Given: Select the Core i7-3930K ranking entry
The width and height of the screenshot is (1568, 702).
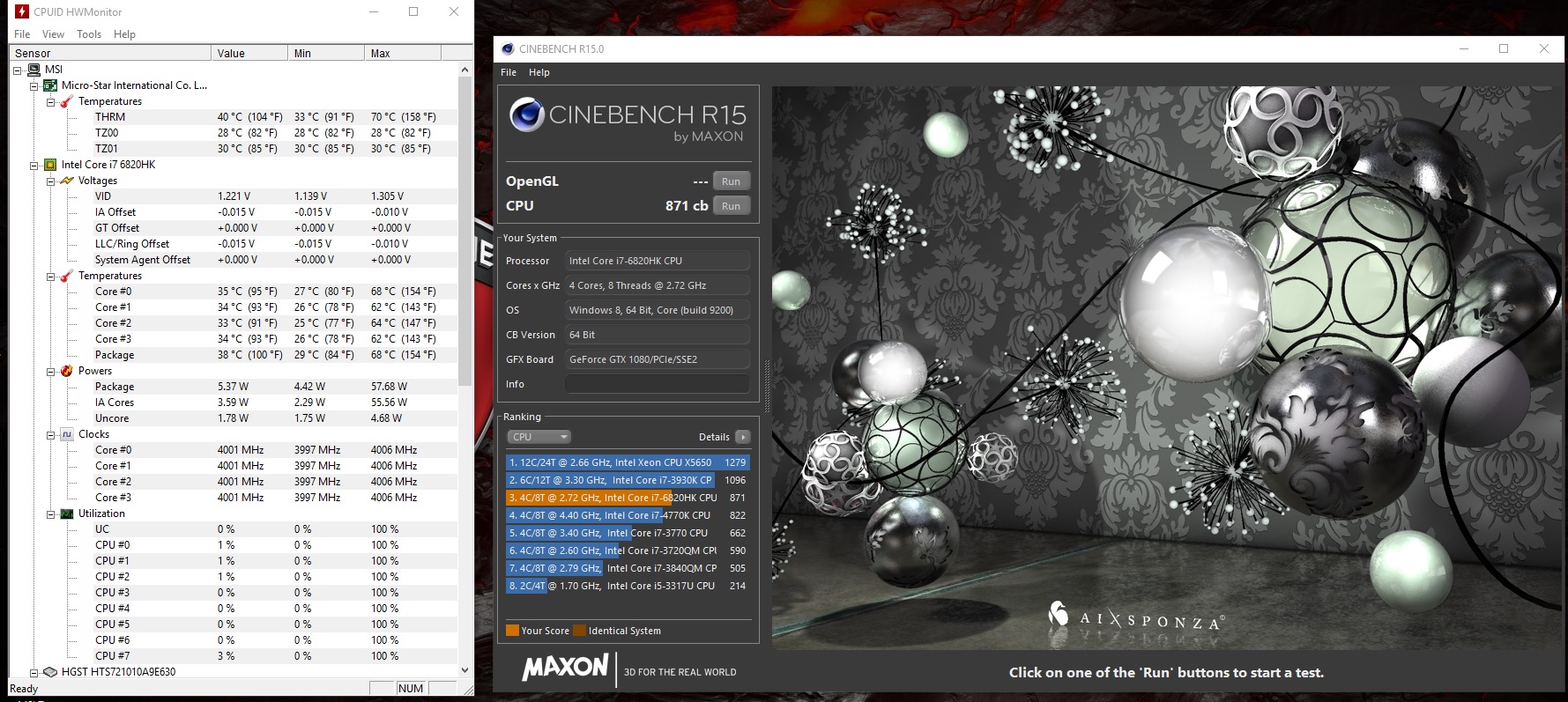Looking at the screenshot, I should click(x=628, y=480).
